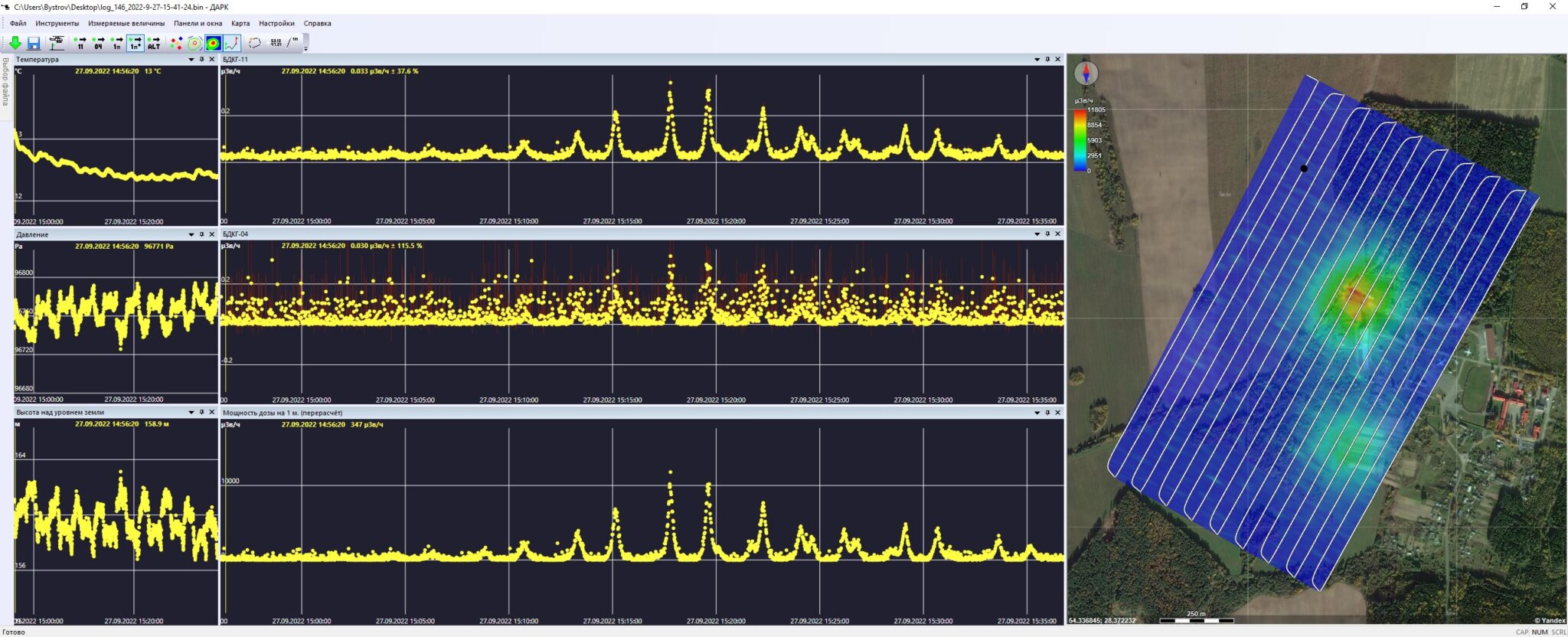Click the map coordinates '54.336845; 28.372232'
Viewport: 1568px width, 637px height.
coord(1102,620)
